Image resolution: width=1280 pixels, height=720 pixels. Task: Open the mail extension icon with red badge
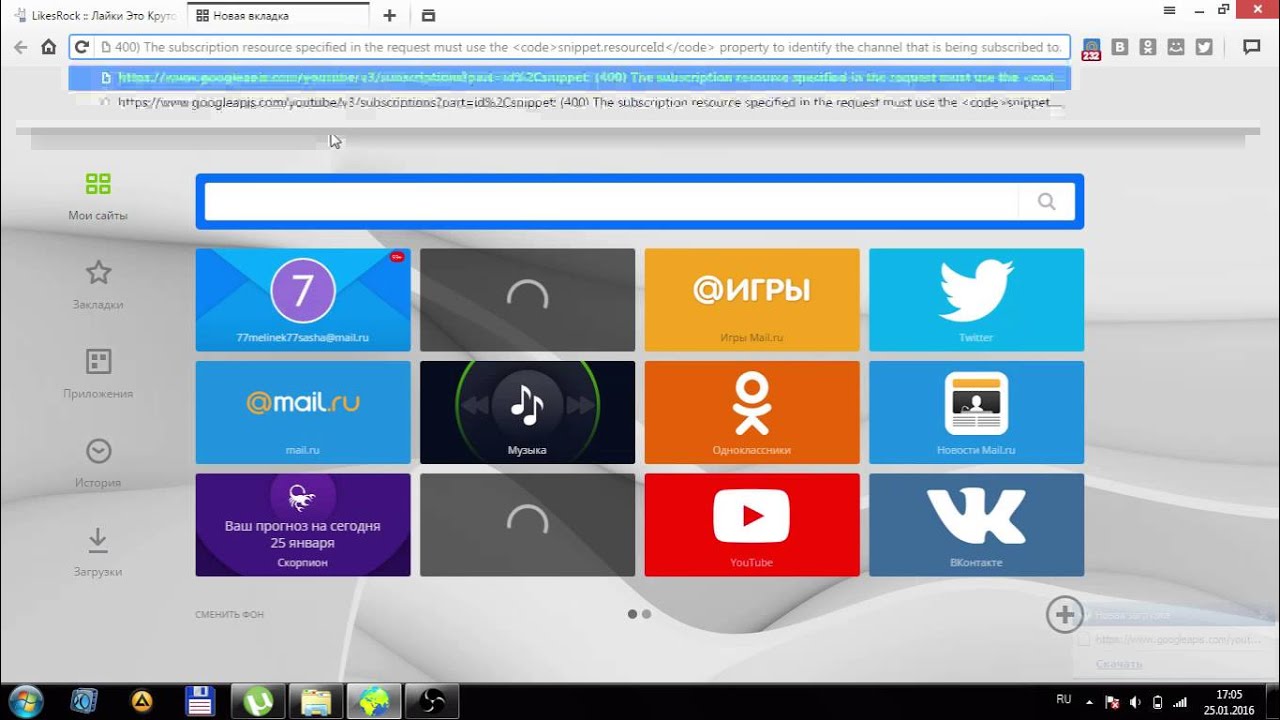point(1091,48)
